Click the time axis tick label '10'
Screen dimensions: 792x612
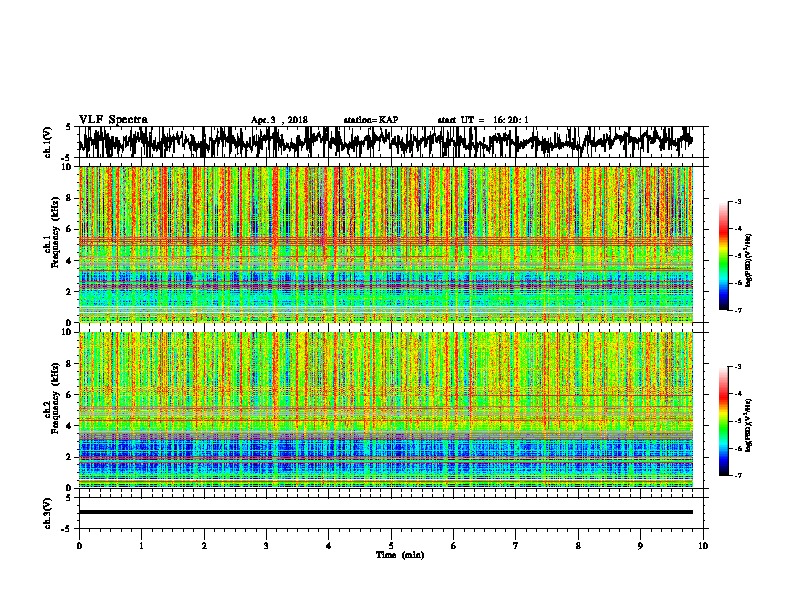[x=703, y=546]
